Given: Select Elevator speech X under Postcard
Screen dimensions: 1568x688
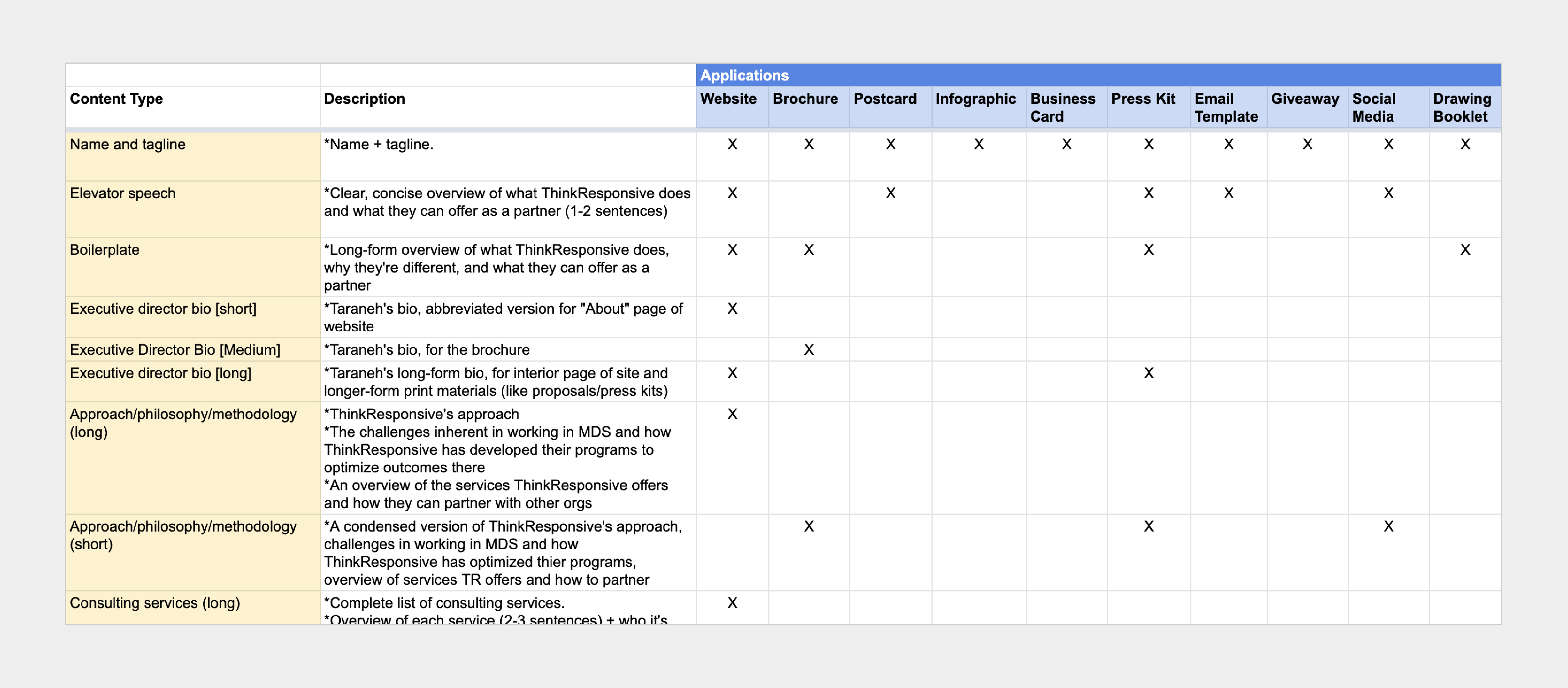Looking at the screenshot, I should (x=890, y=194).
